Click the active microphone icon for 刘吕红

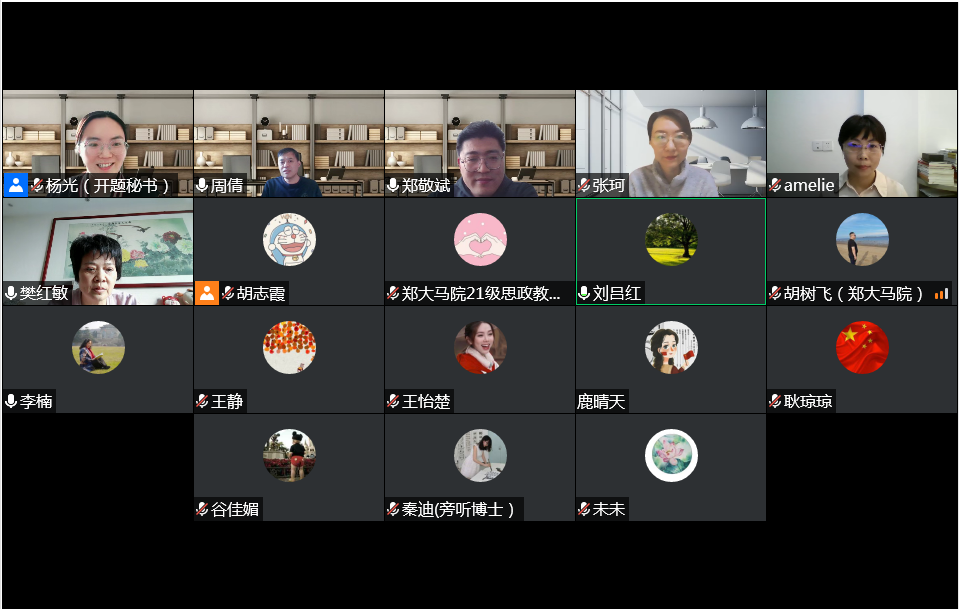tap(584, 293)
